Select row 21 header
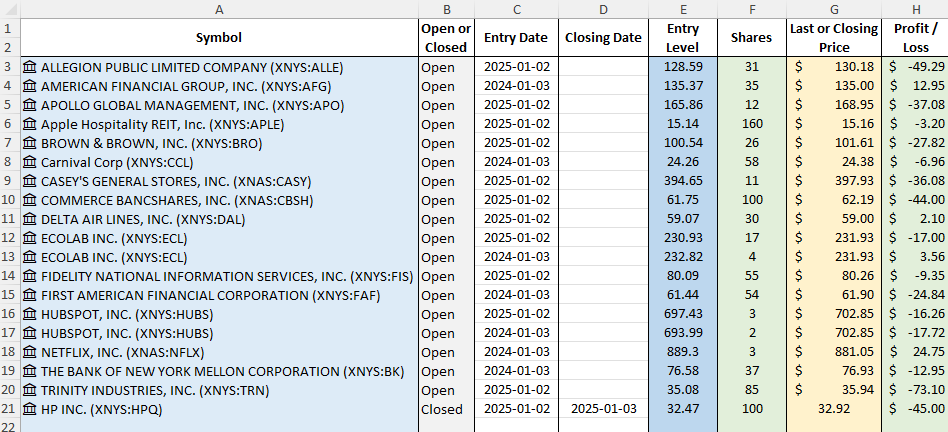Viewport: 948px width, 432px height. tap(9, 409)
